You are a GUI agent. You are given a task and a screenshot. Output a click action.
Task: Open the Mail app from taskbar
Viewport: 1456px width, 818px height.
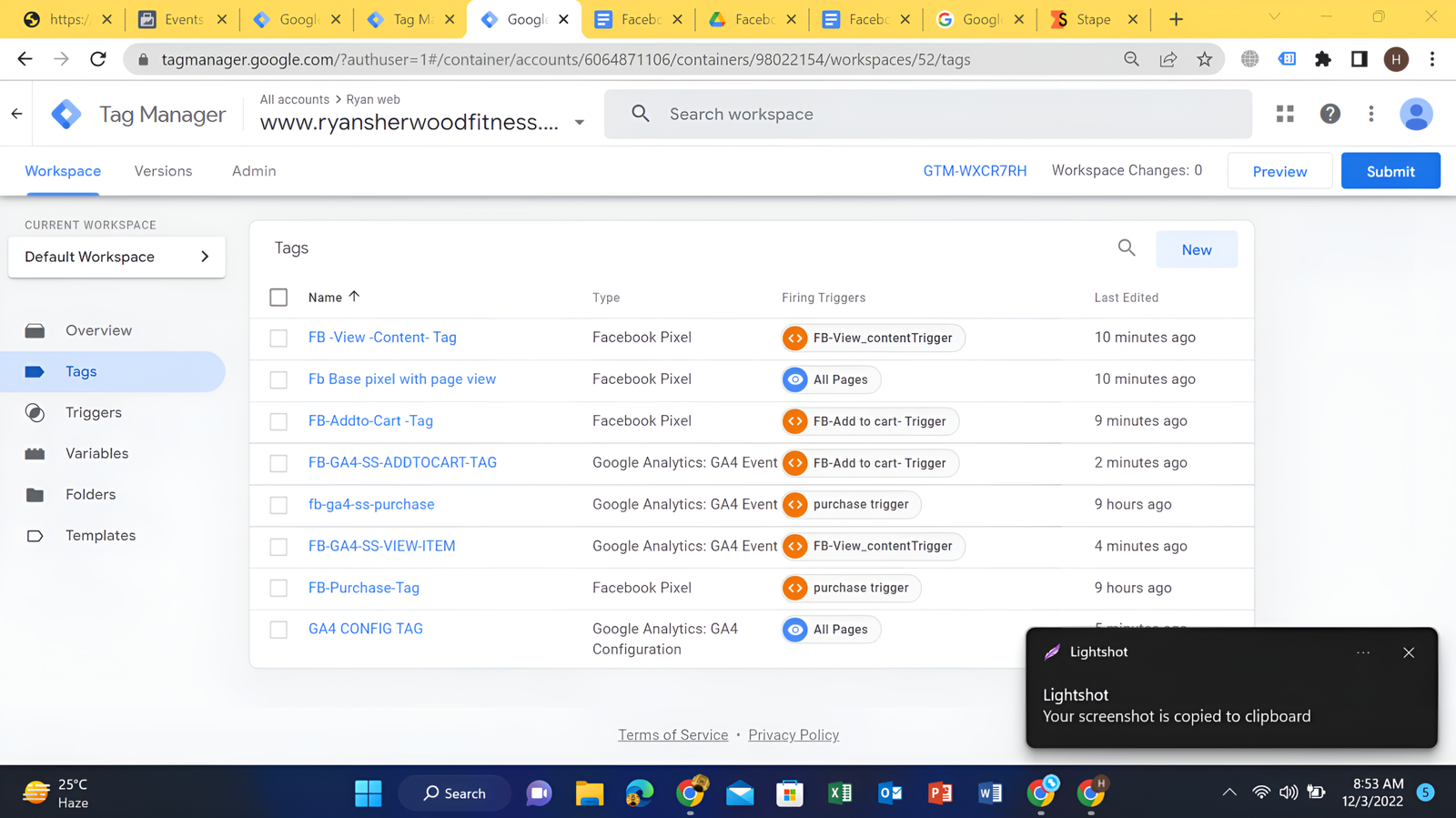pyautogui.click(x=740, y=793)
